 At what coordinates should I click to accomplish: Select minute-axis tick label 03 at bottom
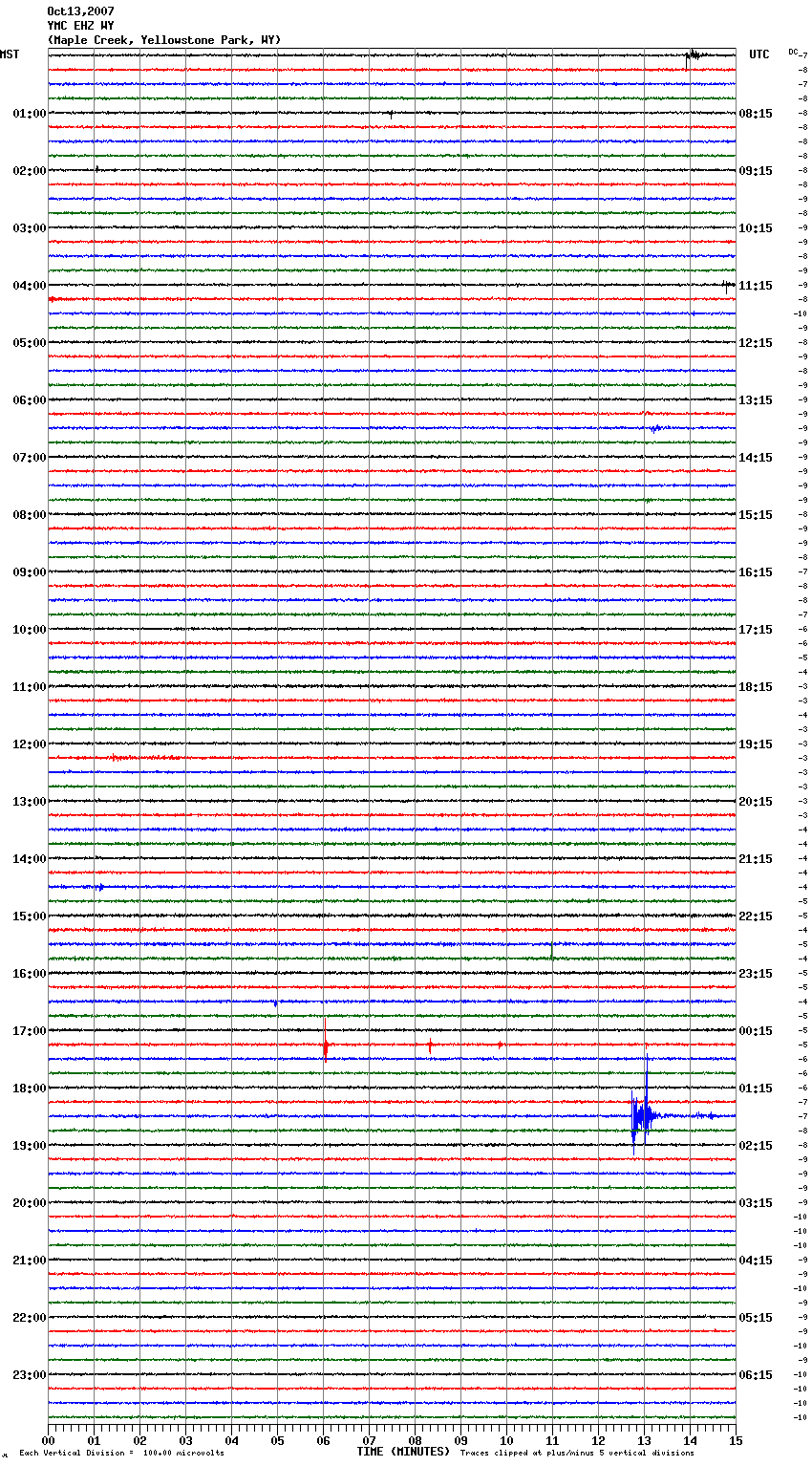[186, 1440]
